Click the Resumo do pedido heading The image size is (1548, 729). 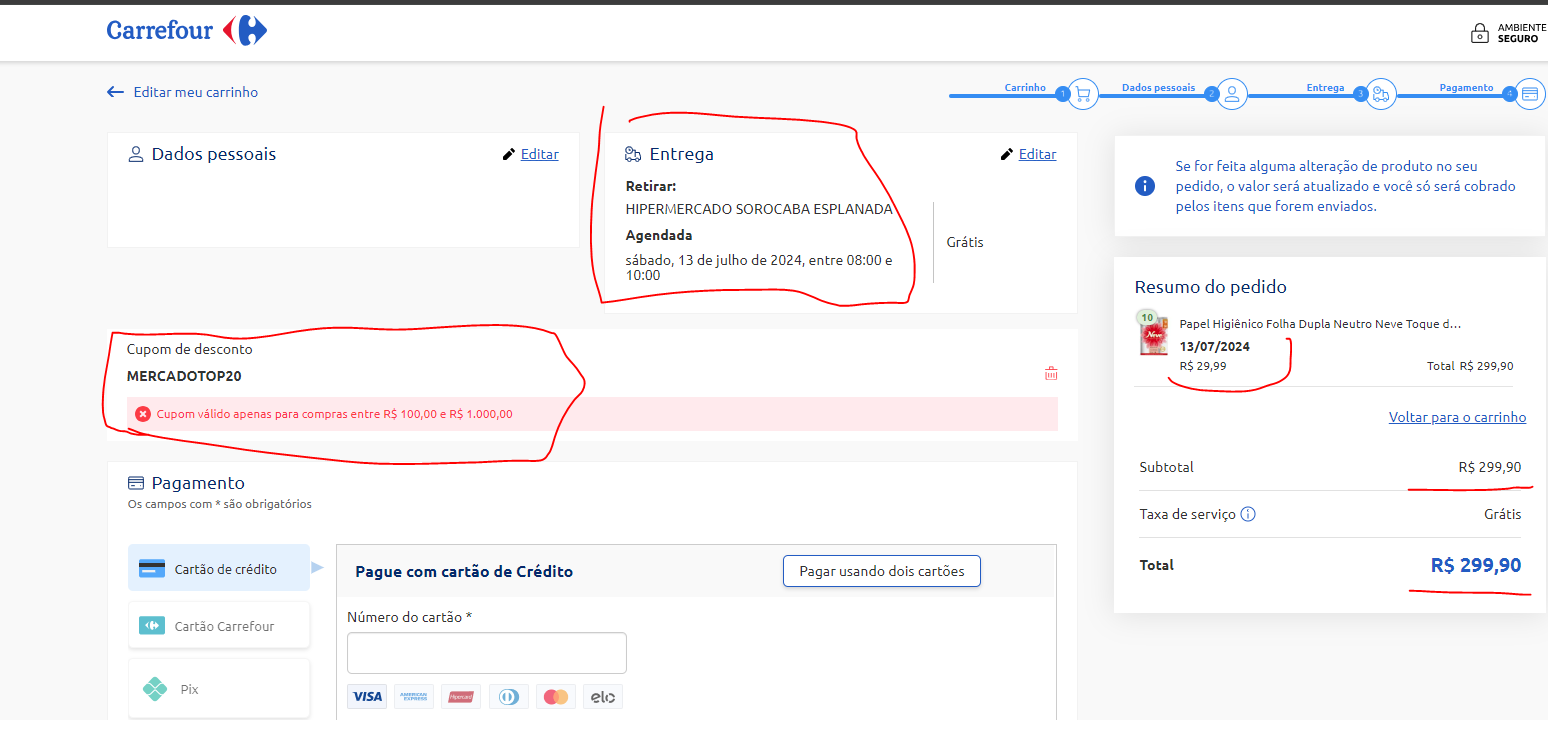1211,287
